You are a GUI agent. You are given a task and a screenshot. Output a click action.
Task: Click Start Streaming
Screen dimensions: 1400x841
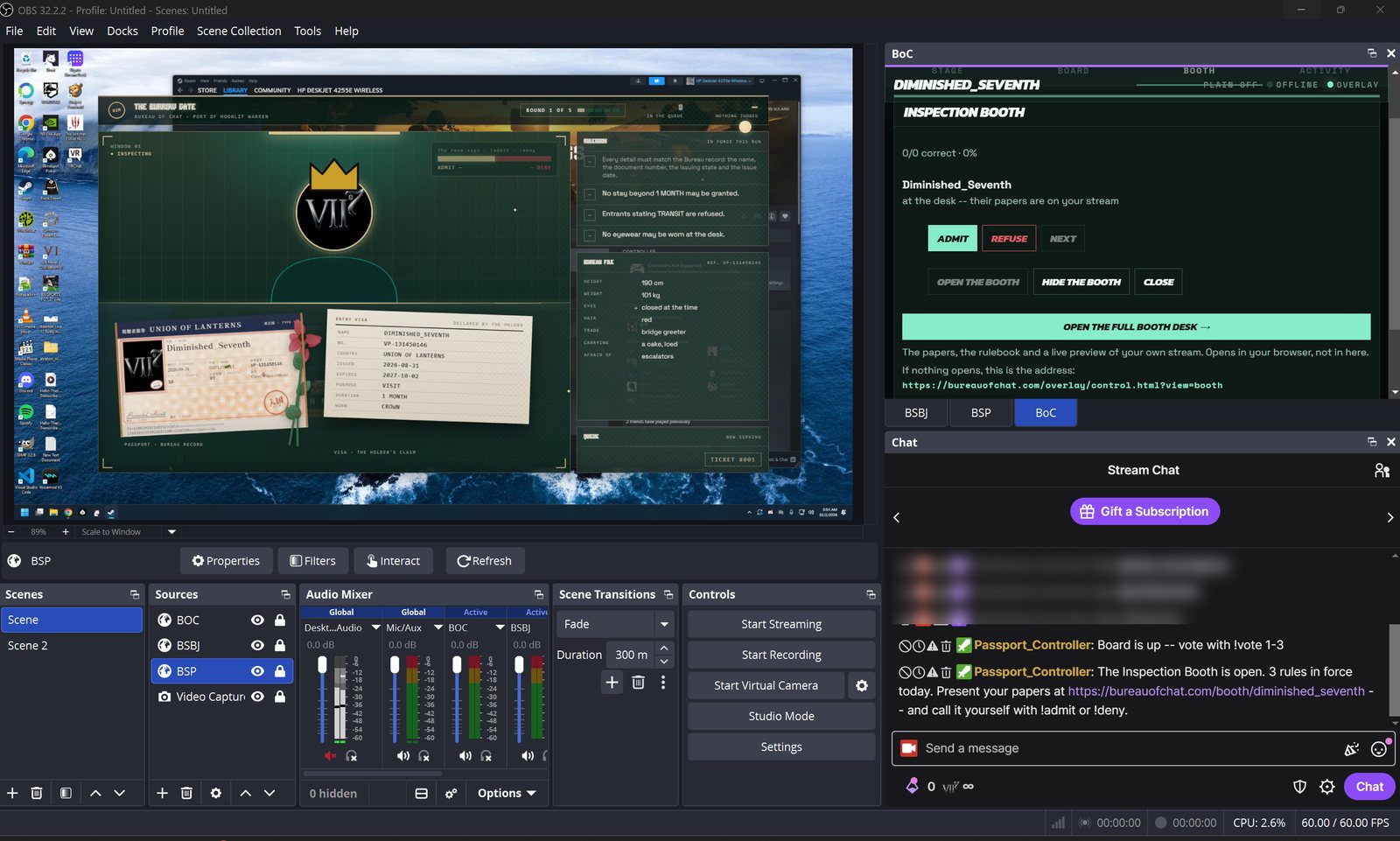click(x=781, y=624)
